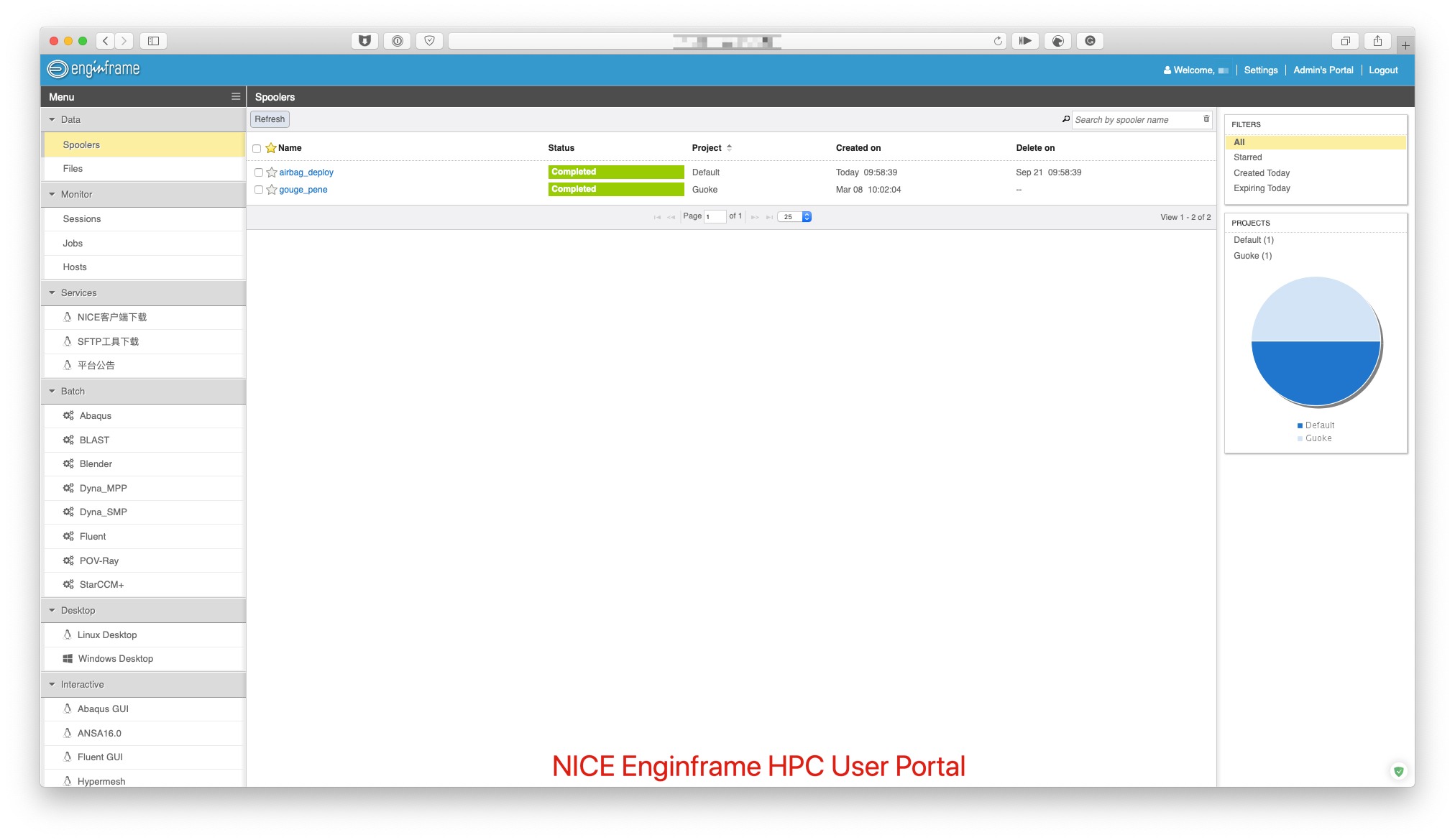This screenshot has height=840, width=1455.
Task: Click the penguin icon for Fluent GUI
Action: (68, 757)
